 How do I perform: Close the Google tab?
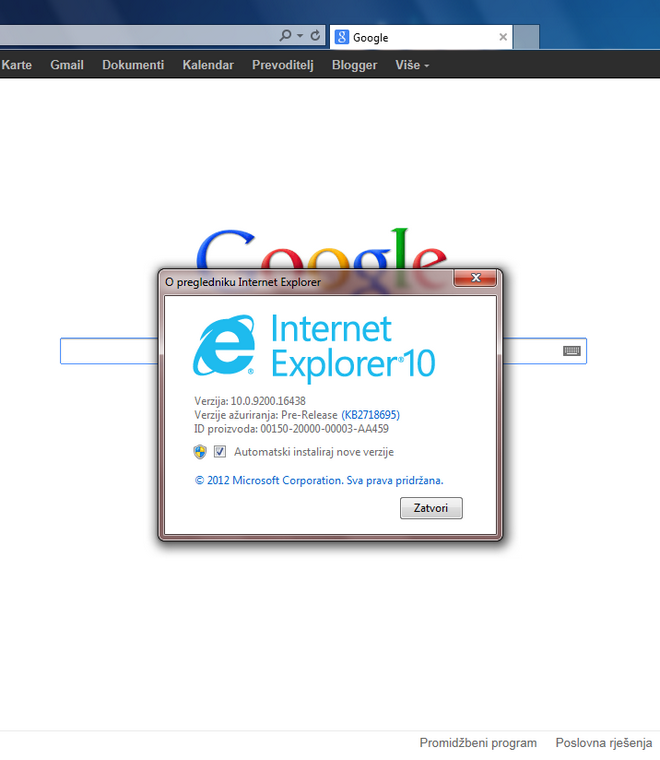[x=503, y=37]
